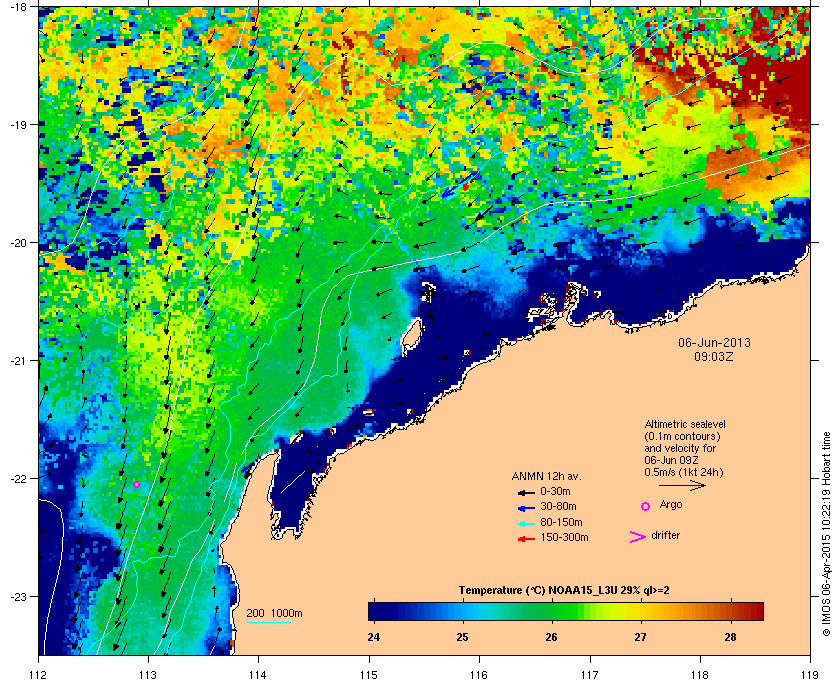The image size is (840, 680).
Task: Click the '150-300m' legend label
Action: [564, 538]
